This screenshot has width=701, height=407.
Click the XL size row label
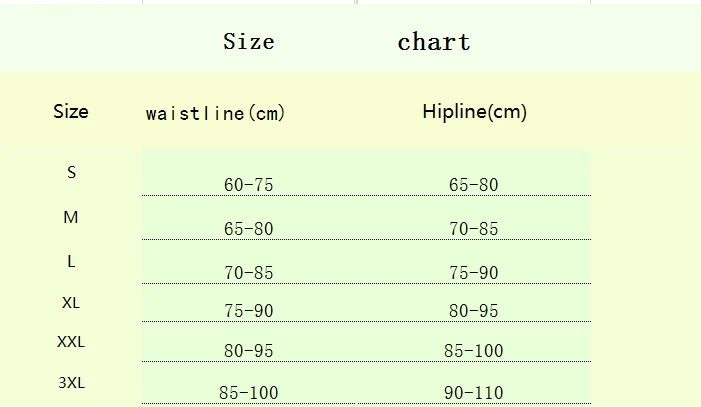(x=71, y=303)
